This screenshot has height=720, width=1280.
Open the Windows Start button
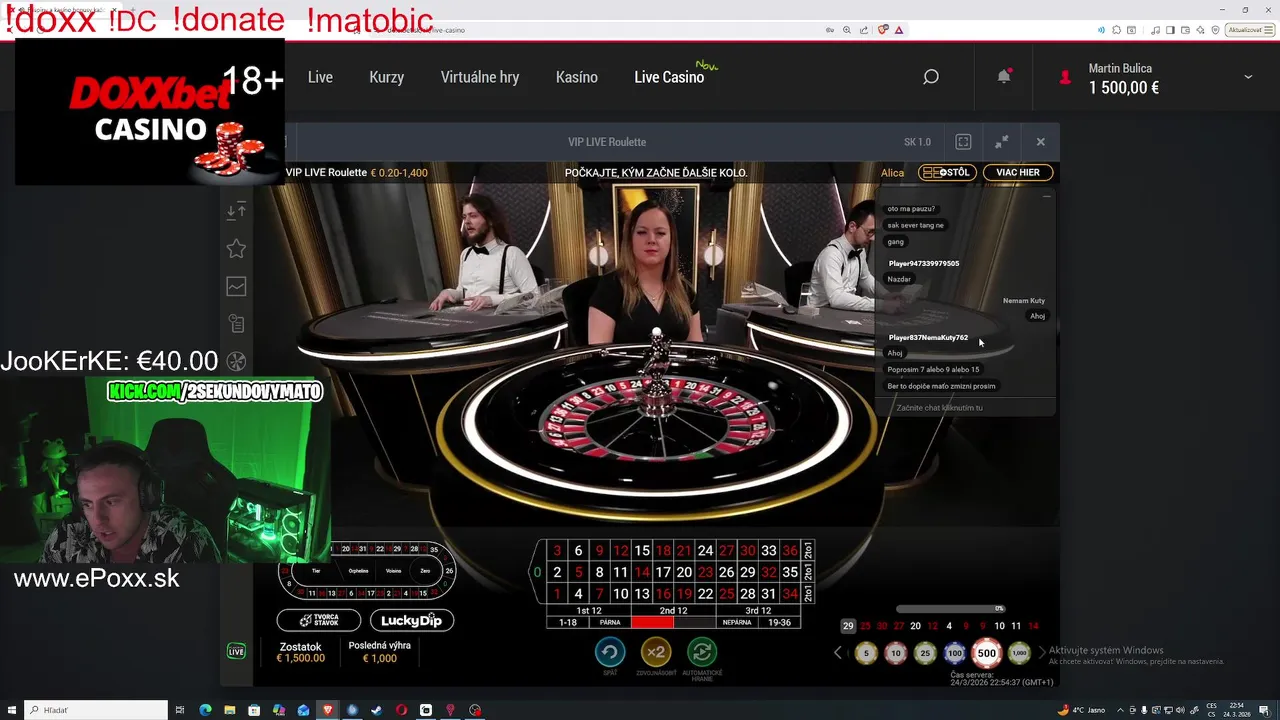(x=11, y=710)
